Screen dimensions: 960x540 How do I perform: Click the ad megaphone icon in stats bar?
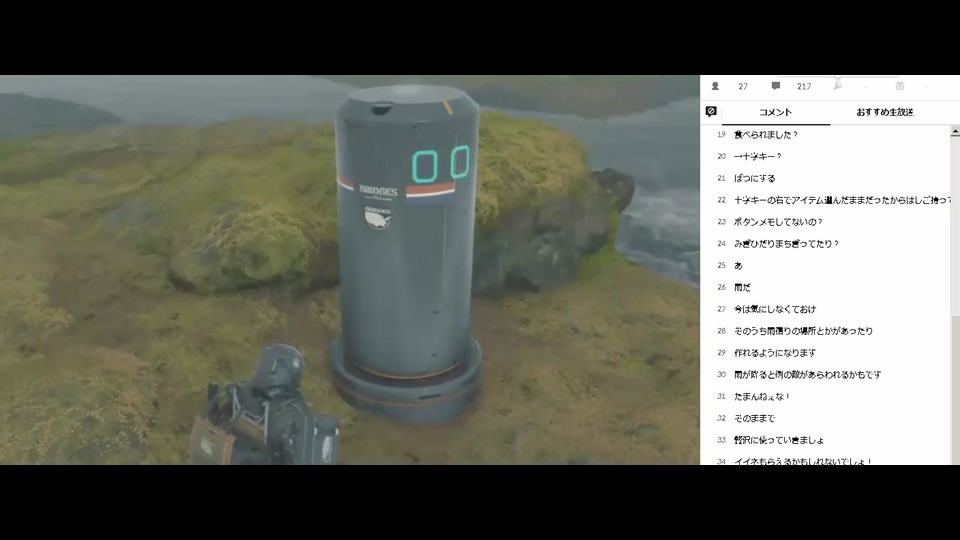pyautogui.click(x=837, y=86)
